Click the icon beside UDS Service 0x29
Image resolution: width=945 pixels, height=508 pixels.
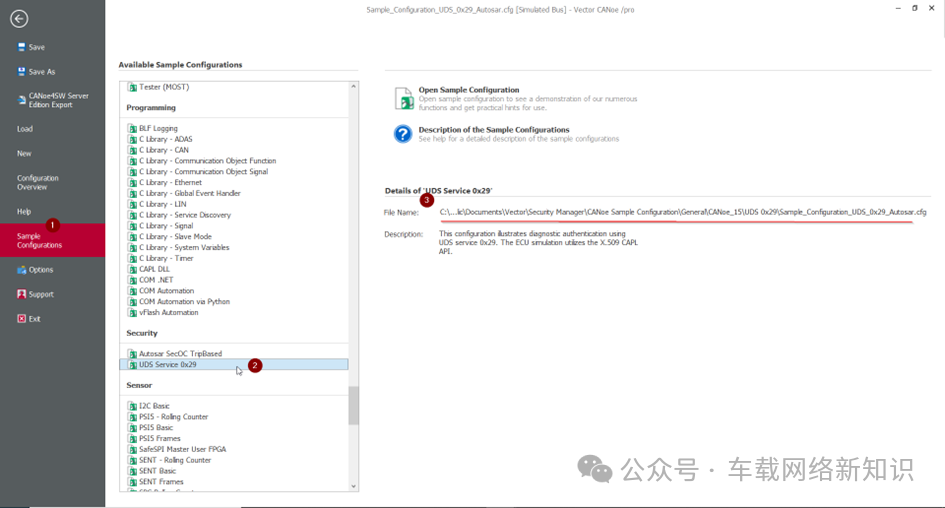tap(133, 365)
